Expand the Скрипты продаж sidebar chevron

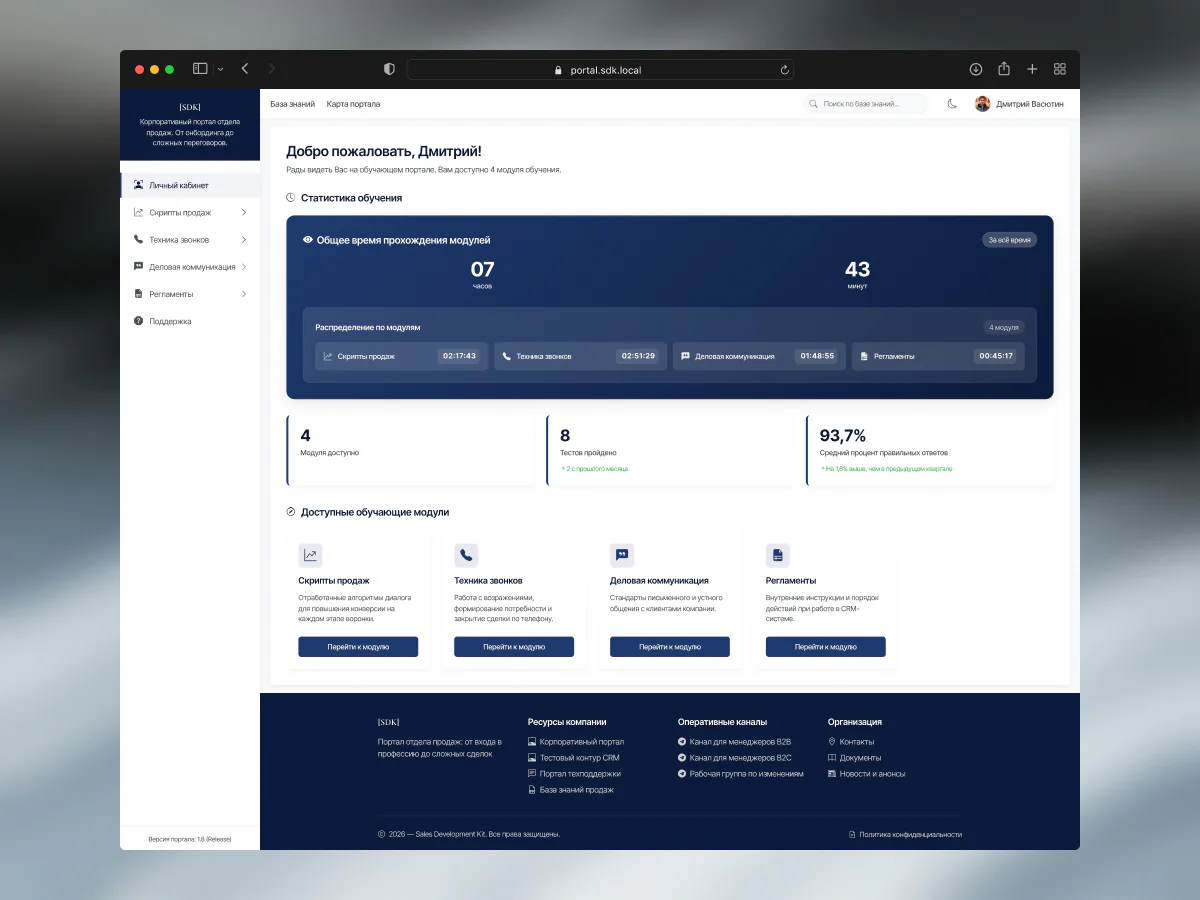[x=244, y=212]
